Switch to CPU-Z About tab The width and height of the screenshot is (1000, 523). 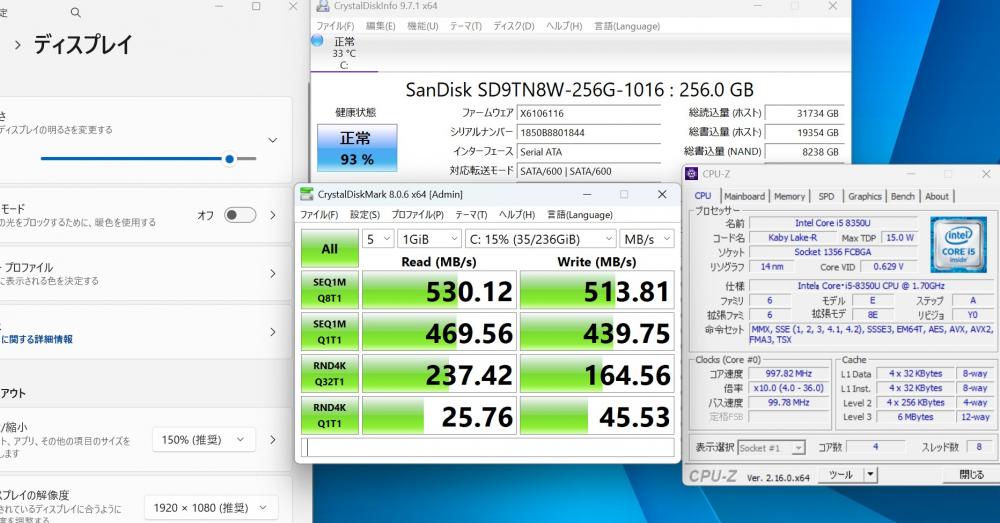coord(937,196)
